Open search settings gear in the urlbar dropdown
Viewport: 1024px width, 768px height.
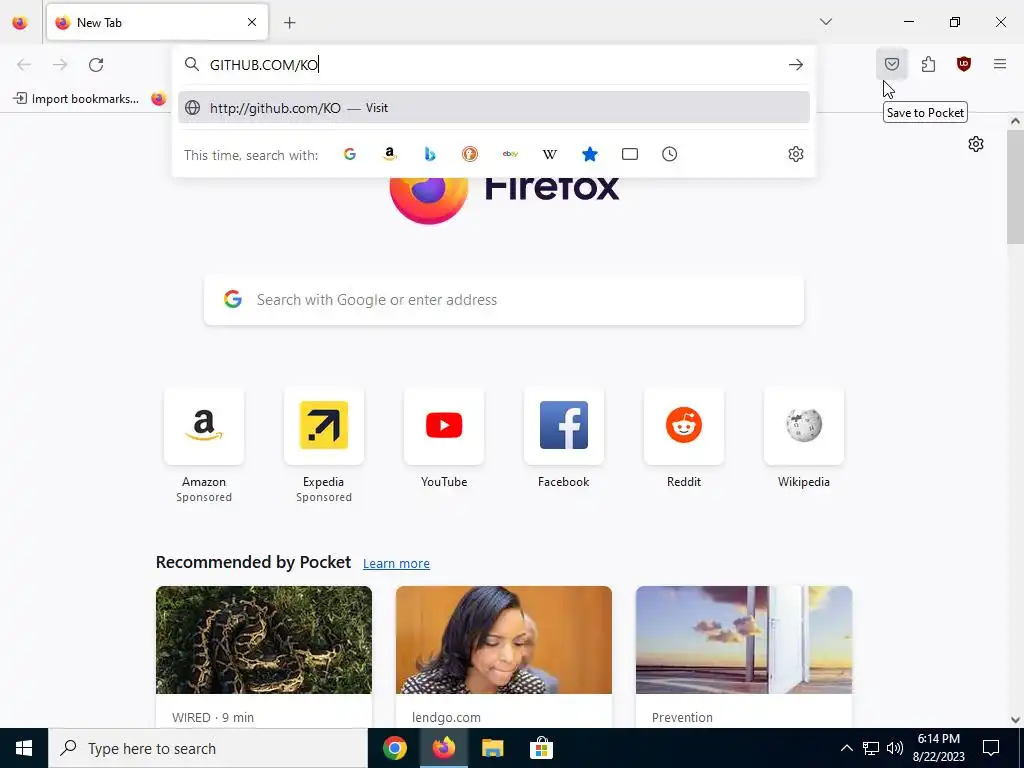click(x=795, y=154)
